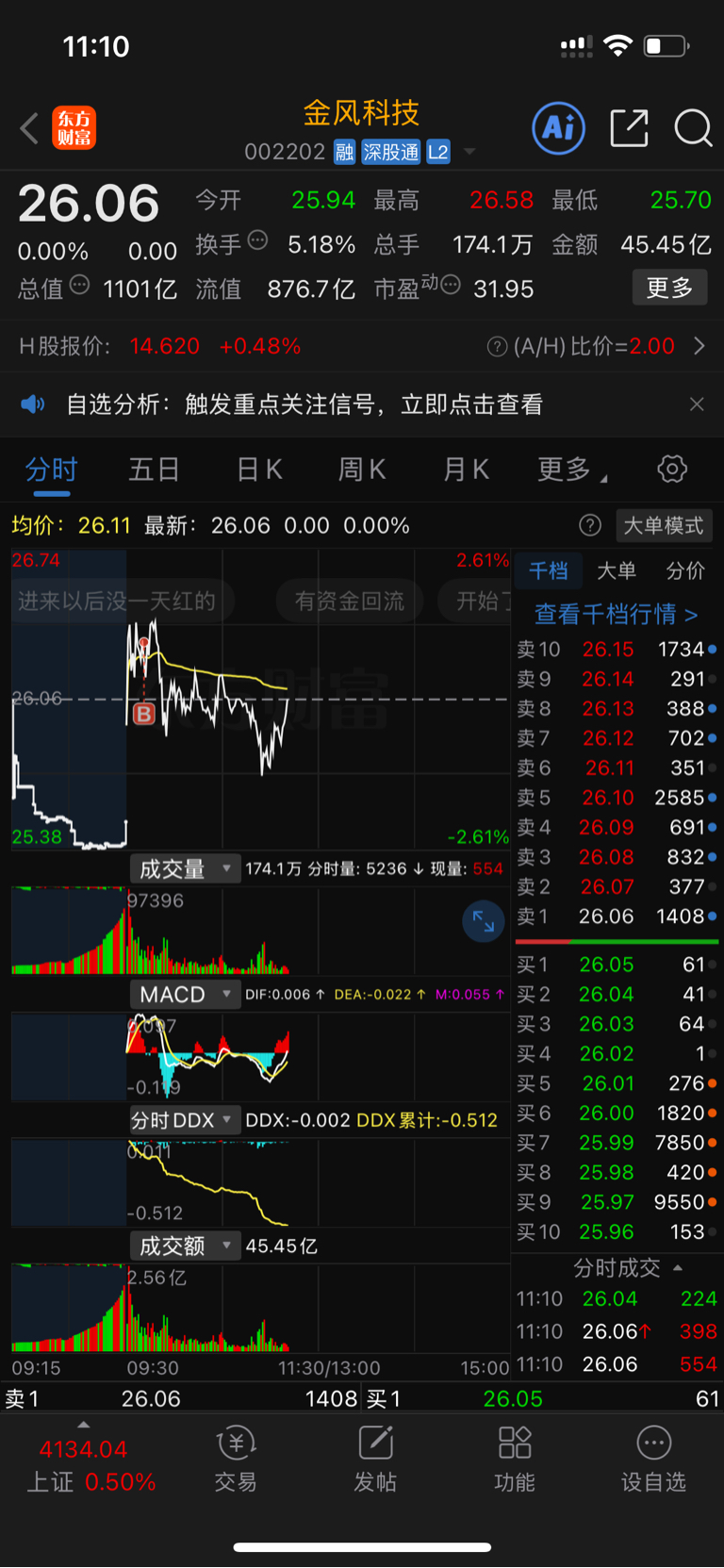
Task: Tap the share export icon
Action: point(629,127)
